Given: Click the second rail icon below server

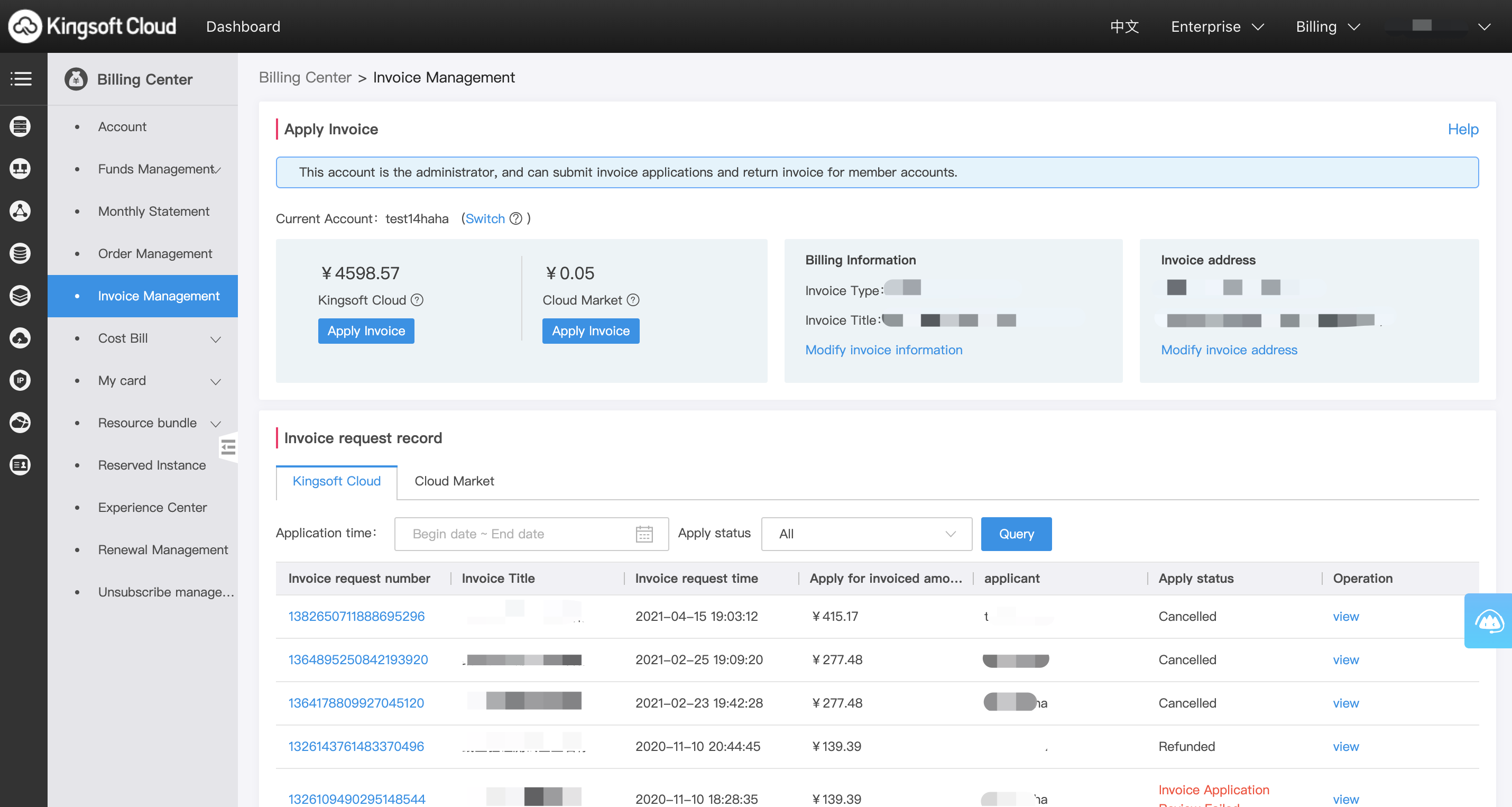Looking at the screenshot, I should [x=21, y=169].
